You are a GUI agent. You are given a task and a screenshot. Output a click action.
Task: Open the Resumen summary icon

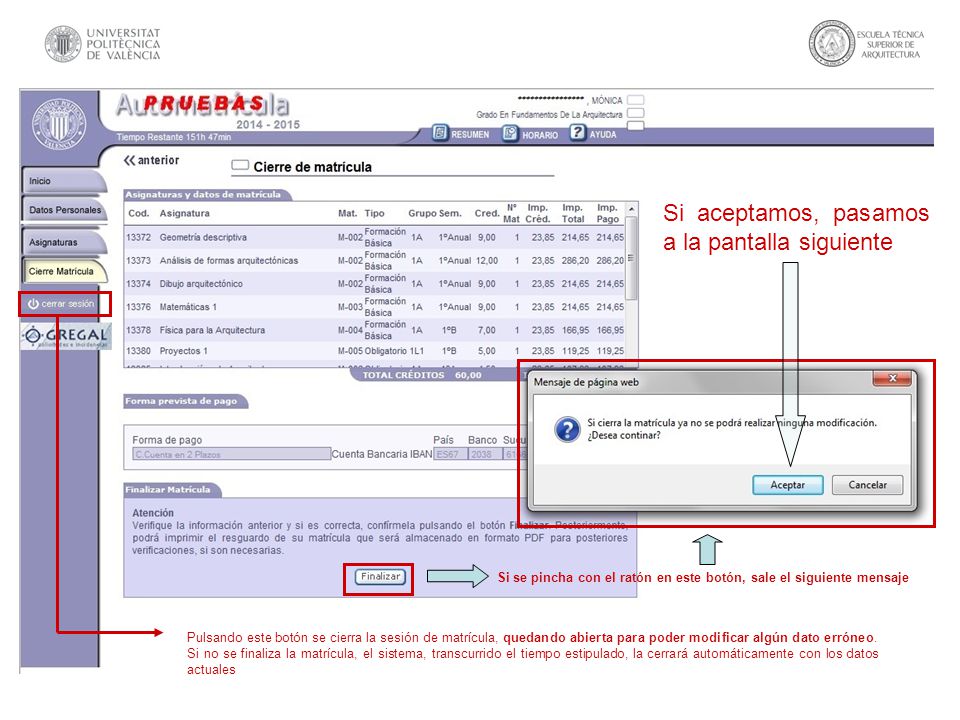tap(440, 133)
